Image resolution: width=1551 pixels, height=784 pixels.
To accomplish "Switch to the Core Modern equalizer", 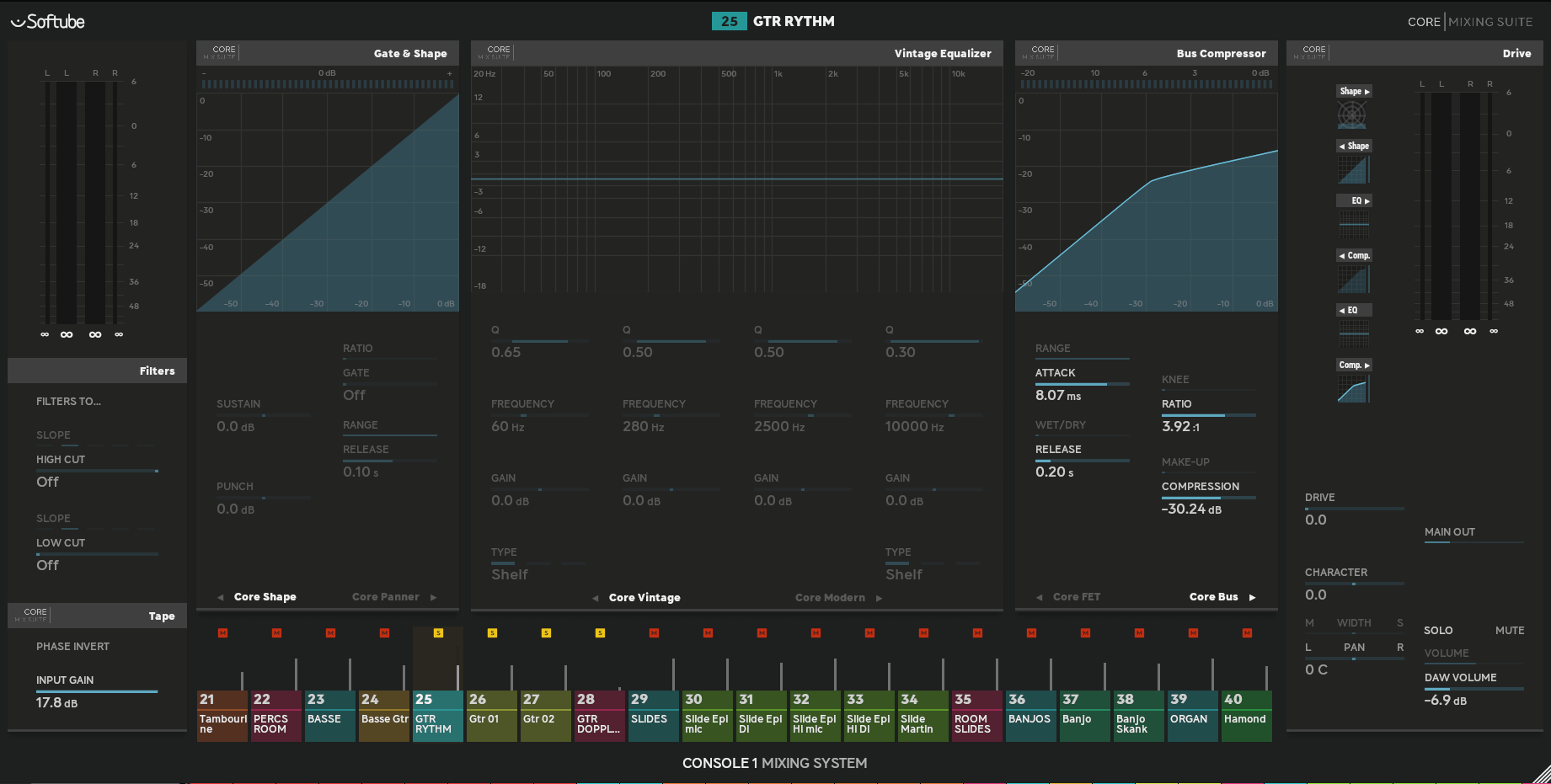I will coord(830,598).
